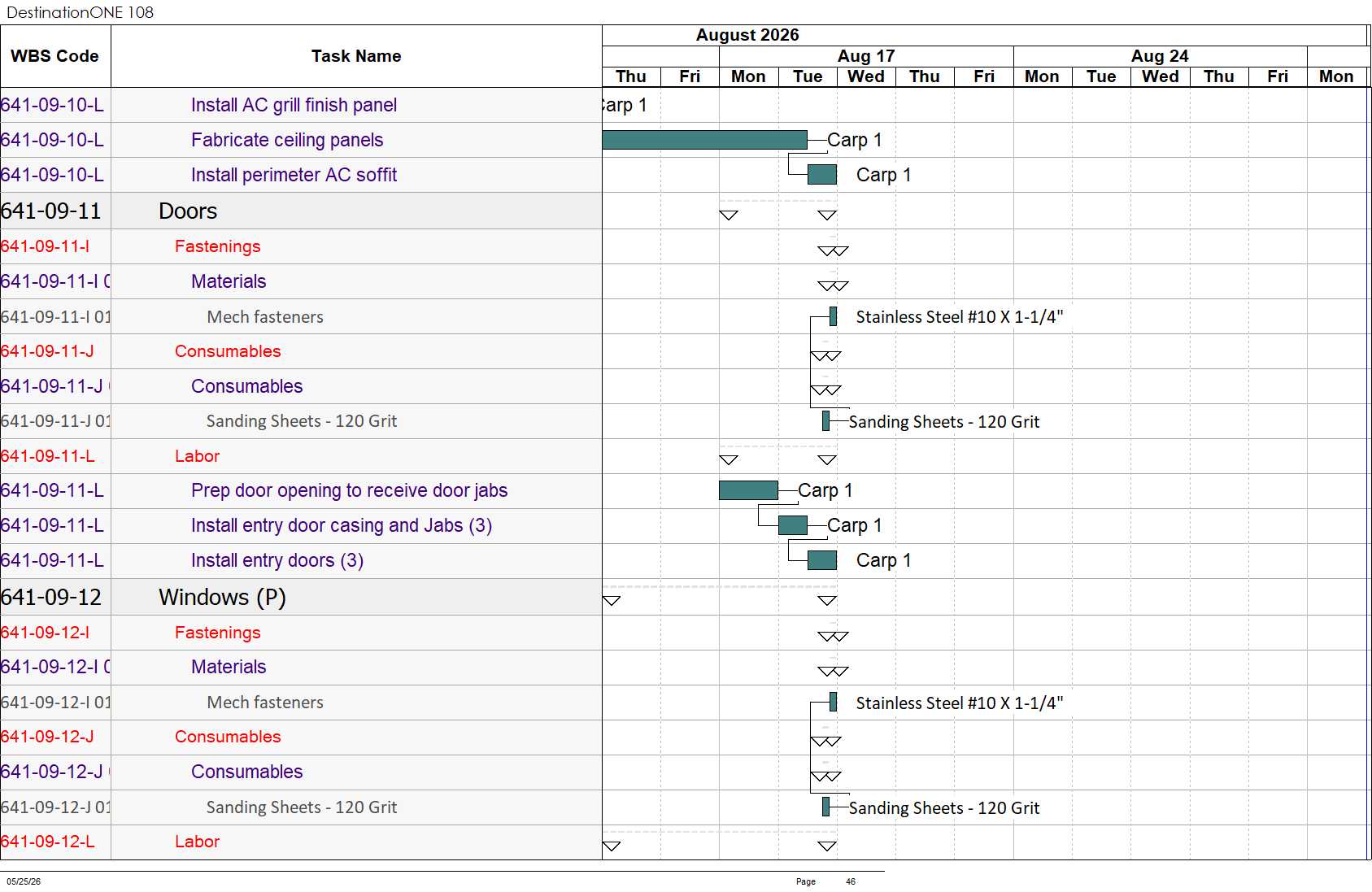Click Doors summary start triangle marker
Viewport: 1372px width, 892px height.
point(729,215)
